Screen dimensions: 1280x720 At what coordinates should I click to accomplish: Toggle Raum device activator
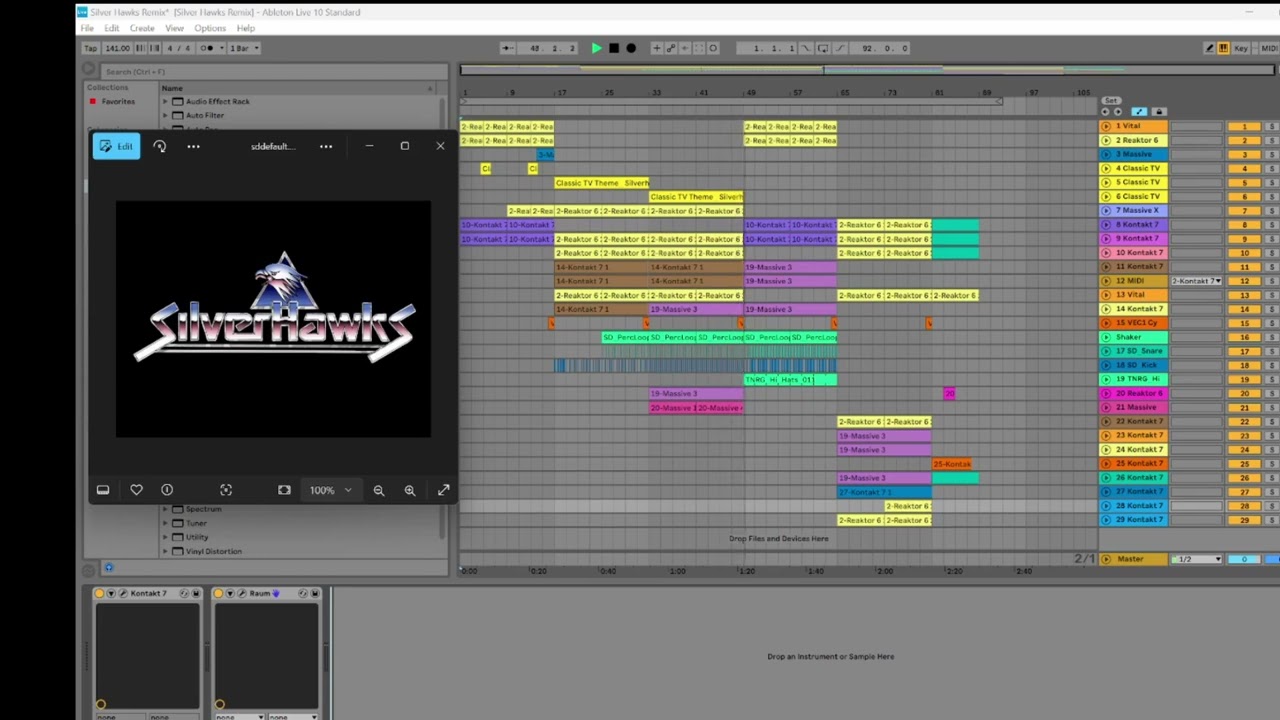[x=218, y=594]
